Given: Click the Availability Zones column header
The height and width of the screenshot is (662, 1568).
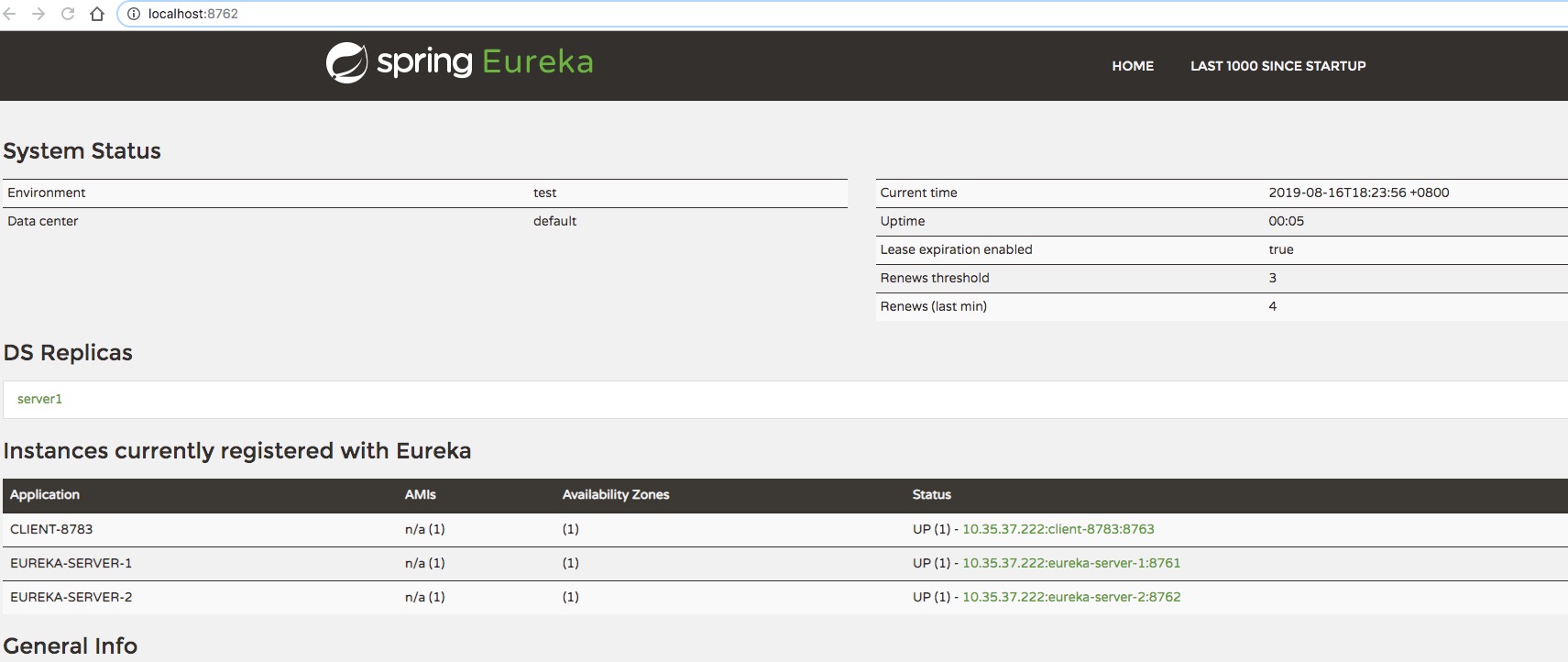Looking at the screenshot, I should pos(615,494).
